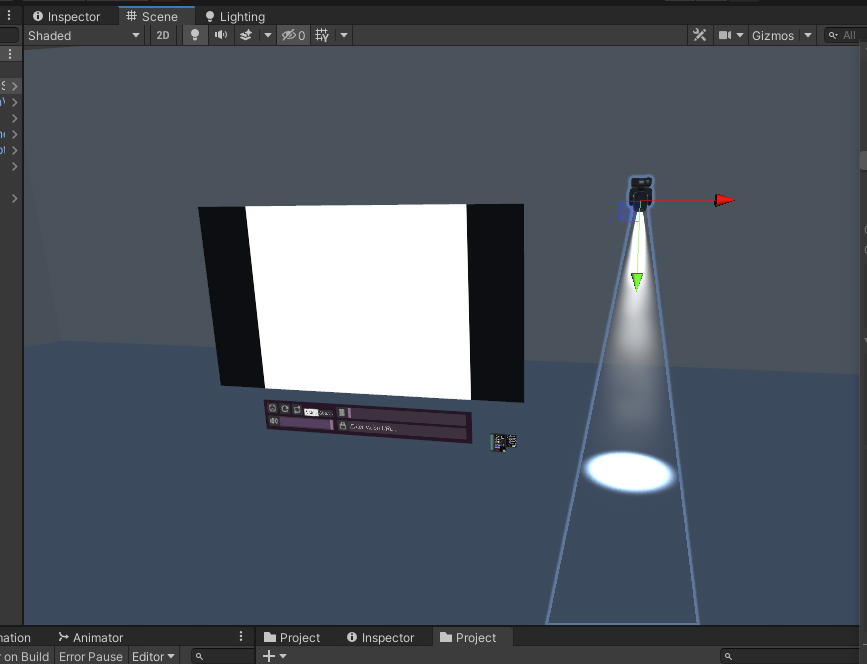Open scene camera settings icon
Viewport: 867px width, 664px height.
(x=724, y=35)
